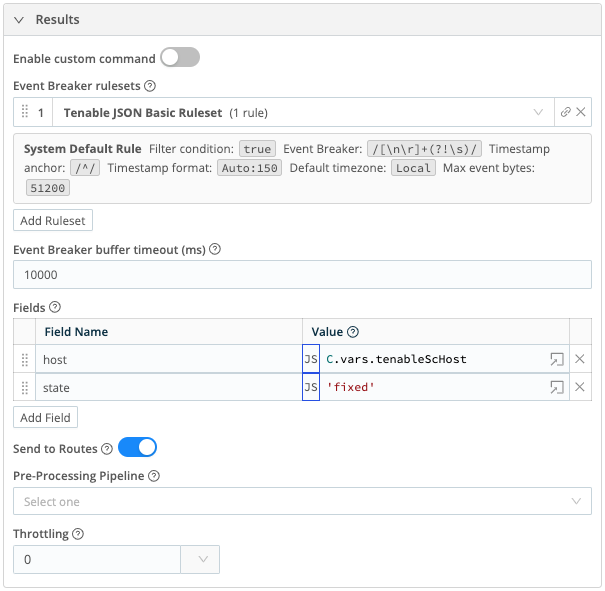Edit the host field name

pos(169,359)
